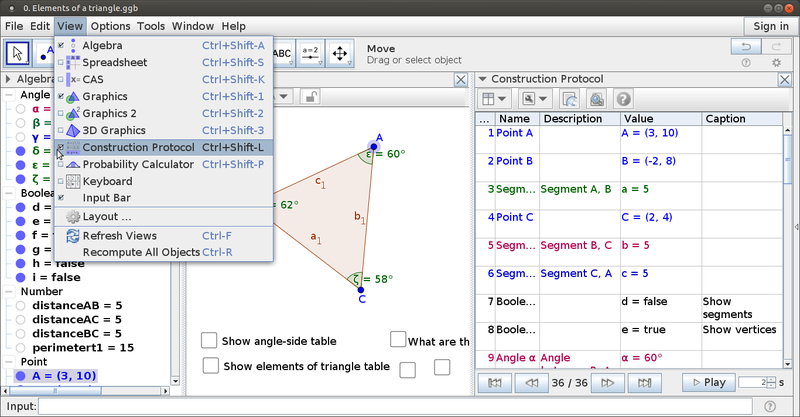The image size is (800, 417).
Task: Open the Options menu
Action: pyautogui.click(x=111, y=26)
